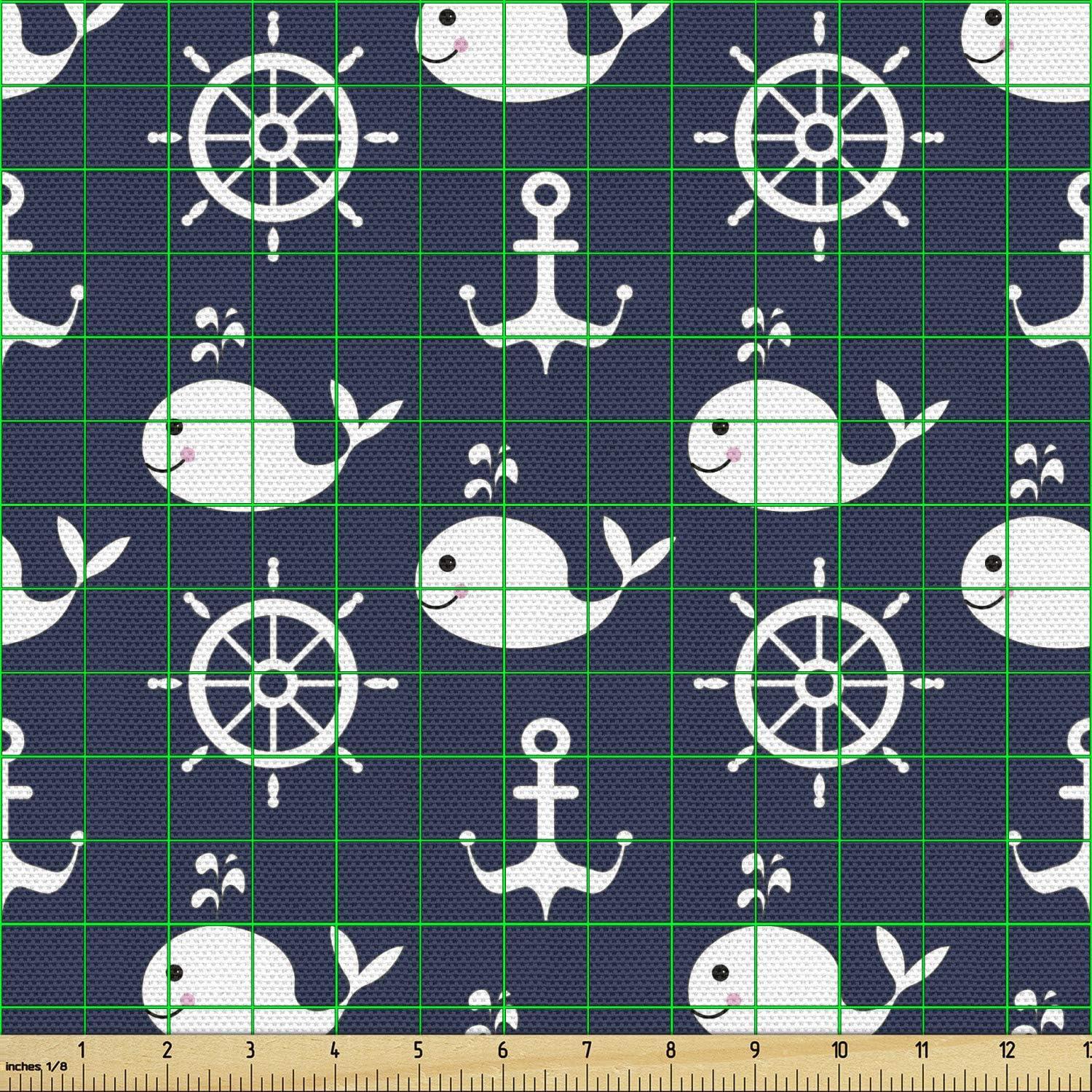This screenshot has height=1092, width=1092.
Task: Select the 3 inch mark label on ruler
Action: coord(250,1051)
